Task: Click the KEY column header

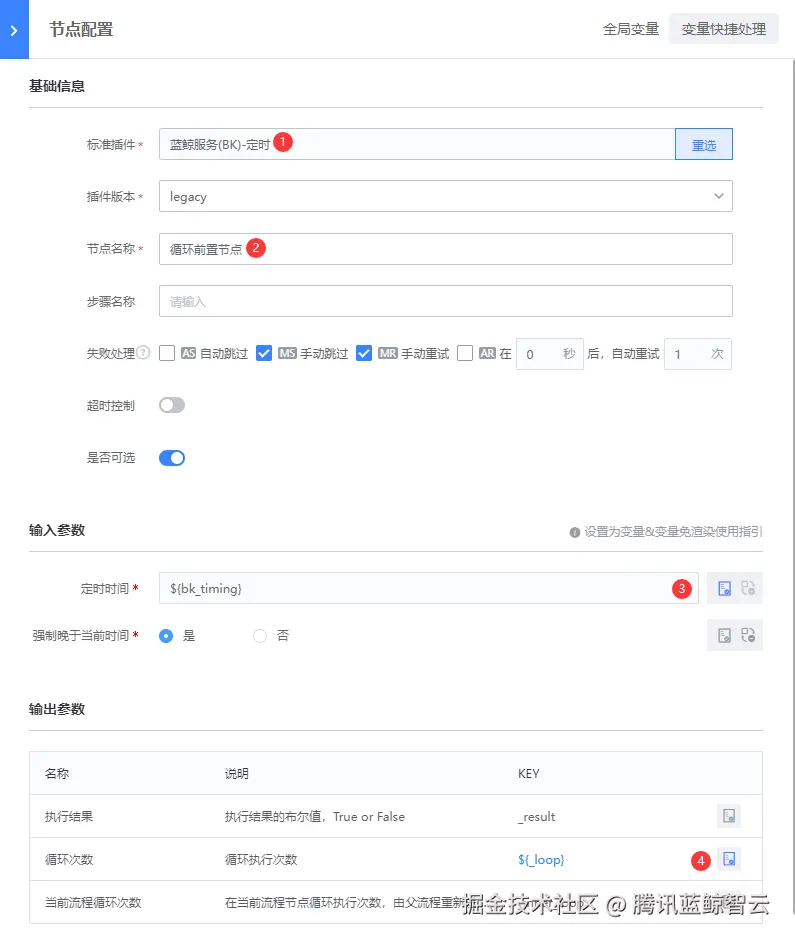Action: (529, 773)
